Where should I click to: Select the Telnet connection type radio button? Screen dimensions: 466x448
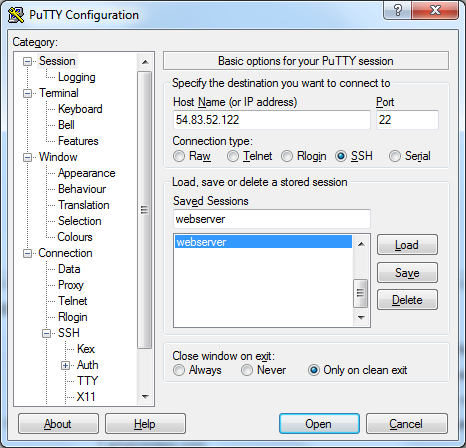[x=233, y=156]
